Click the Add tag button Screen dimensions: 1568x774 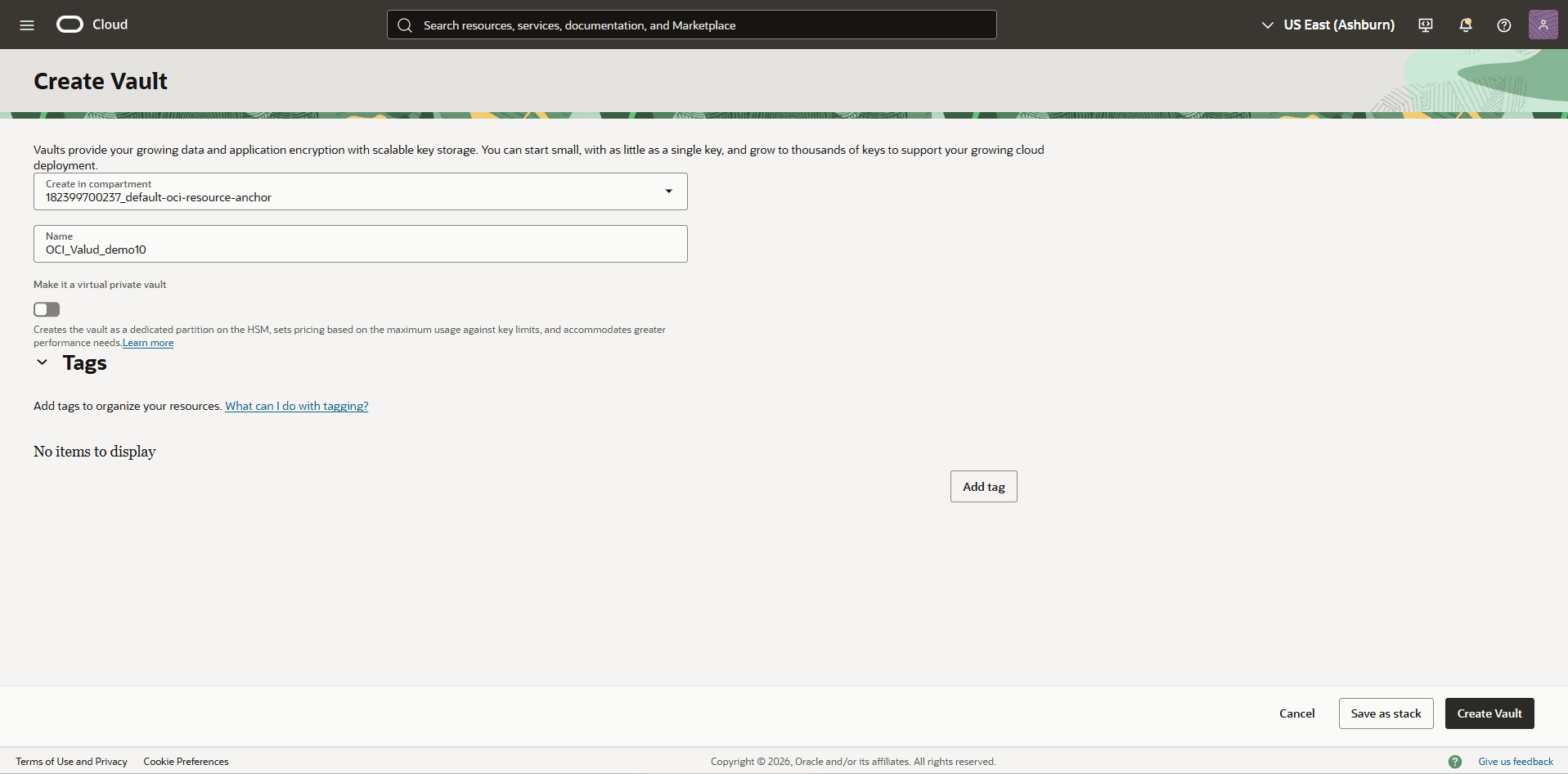pos(984,487)
